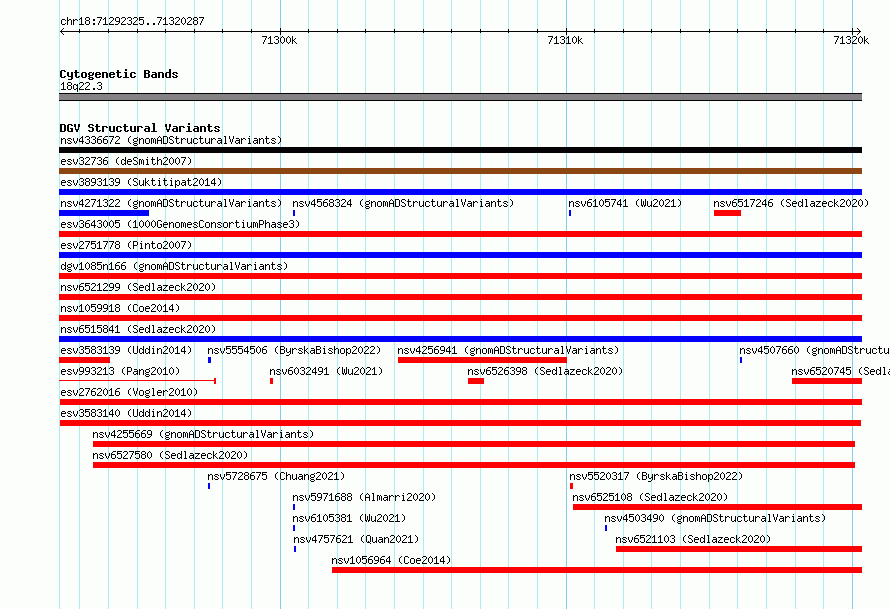
Task: Click the chr18:71292325..71320287 position label
Action: pos(132,21)
